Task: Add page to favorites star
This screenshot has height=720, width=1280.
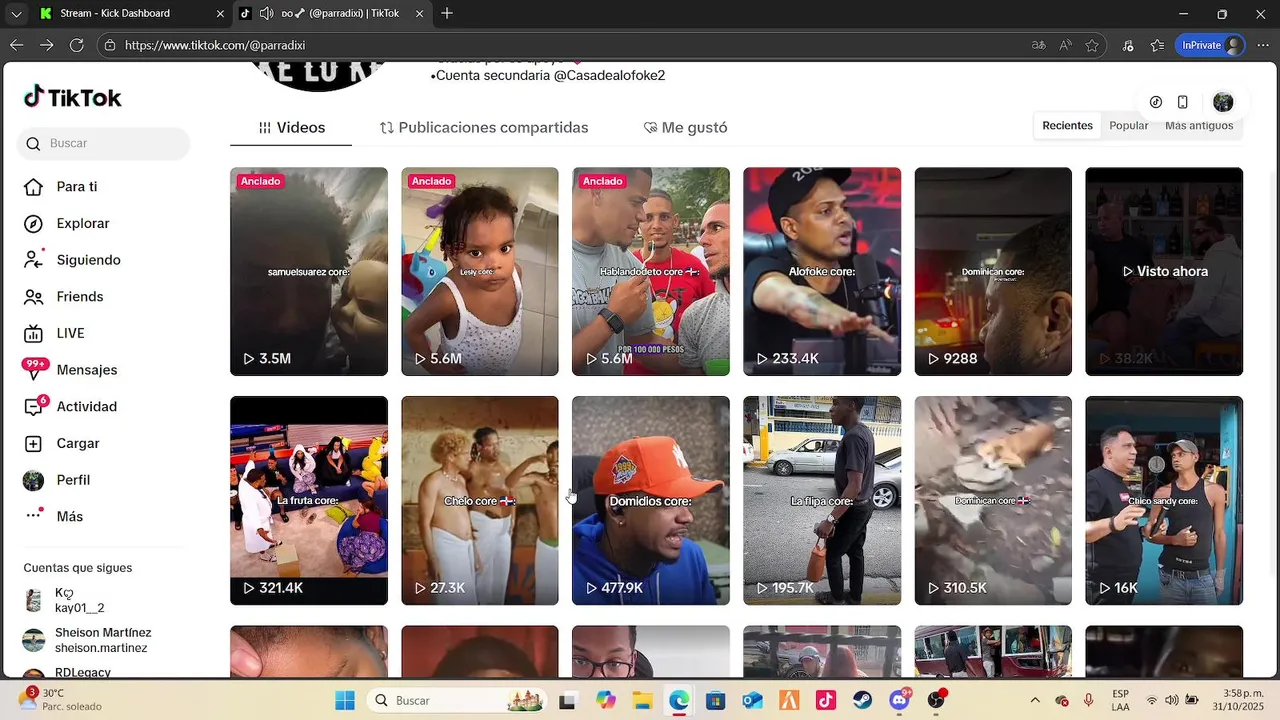Action: tap(1092, 45)
